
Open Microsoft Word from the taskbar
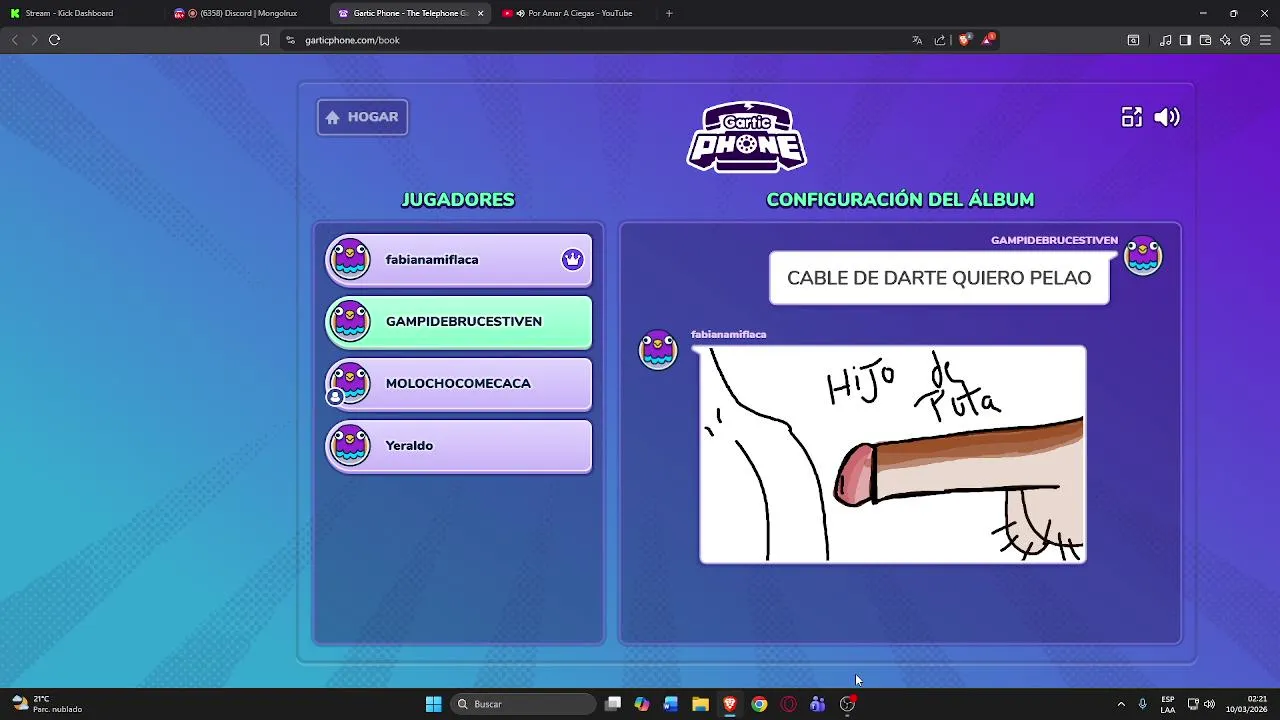[x=671, y=704]
